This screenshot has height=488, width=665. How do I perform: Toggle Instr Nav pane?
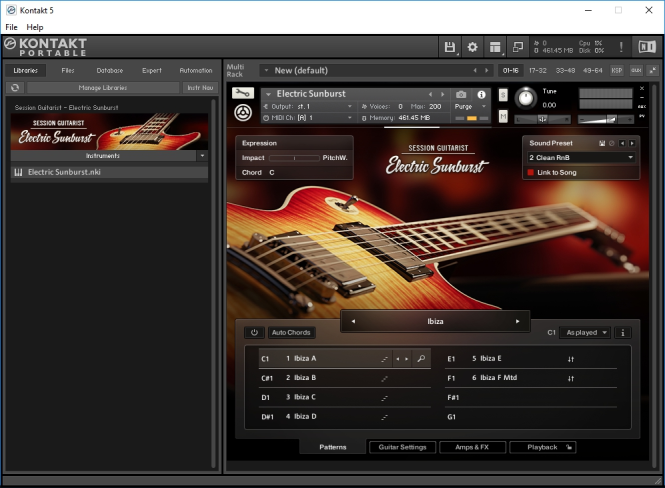(x=200, y=87)
